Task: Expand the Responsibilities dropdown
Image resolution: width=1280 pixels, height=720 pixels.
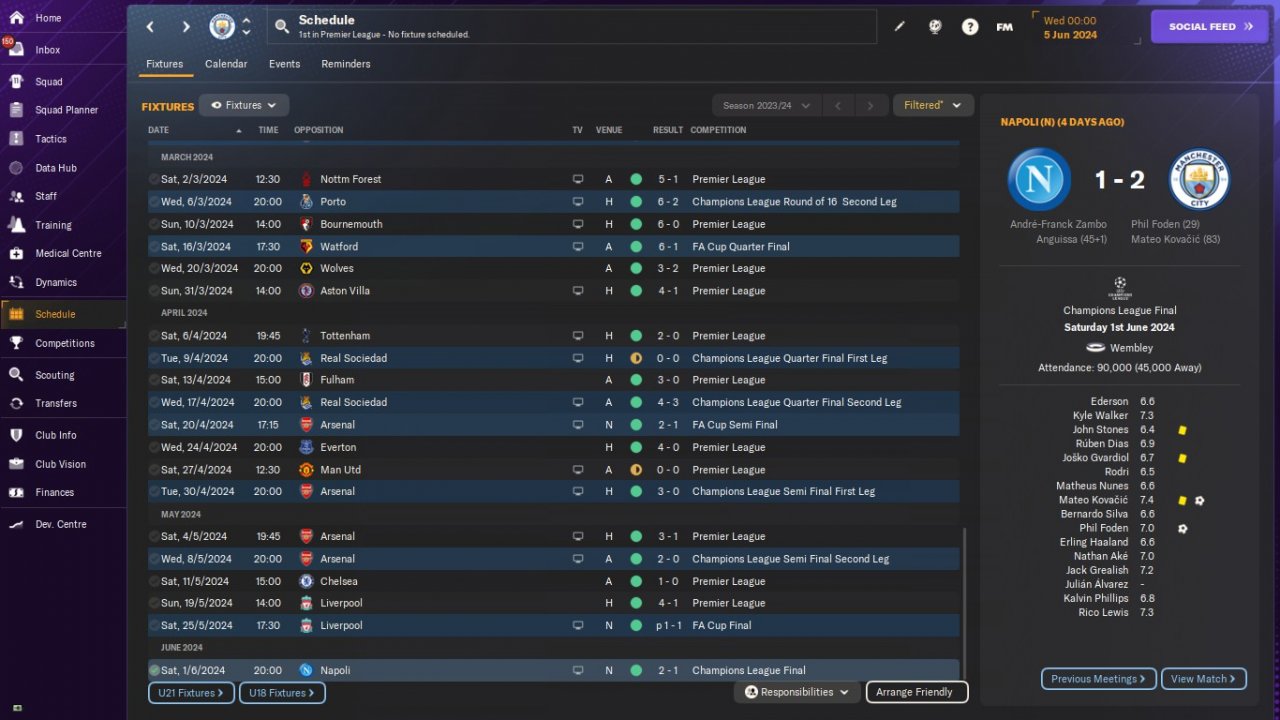Action: pyautogui.click(x=797, y=692)
